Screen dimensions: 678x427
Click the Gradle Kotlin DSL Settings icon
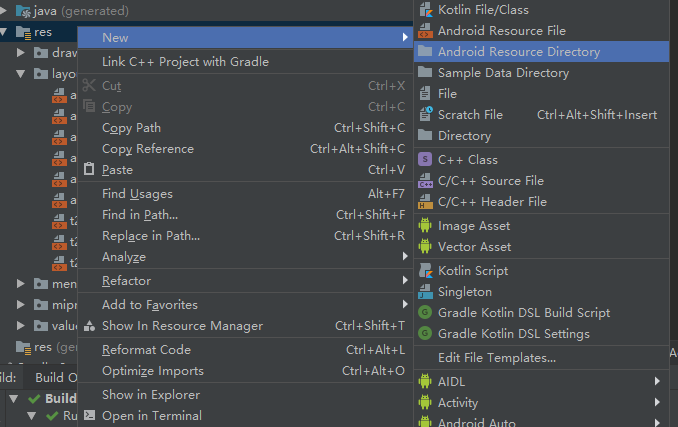[425, 333]
